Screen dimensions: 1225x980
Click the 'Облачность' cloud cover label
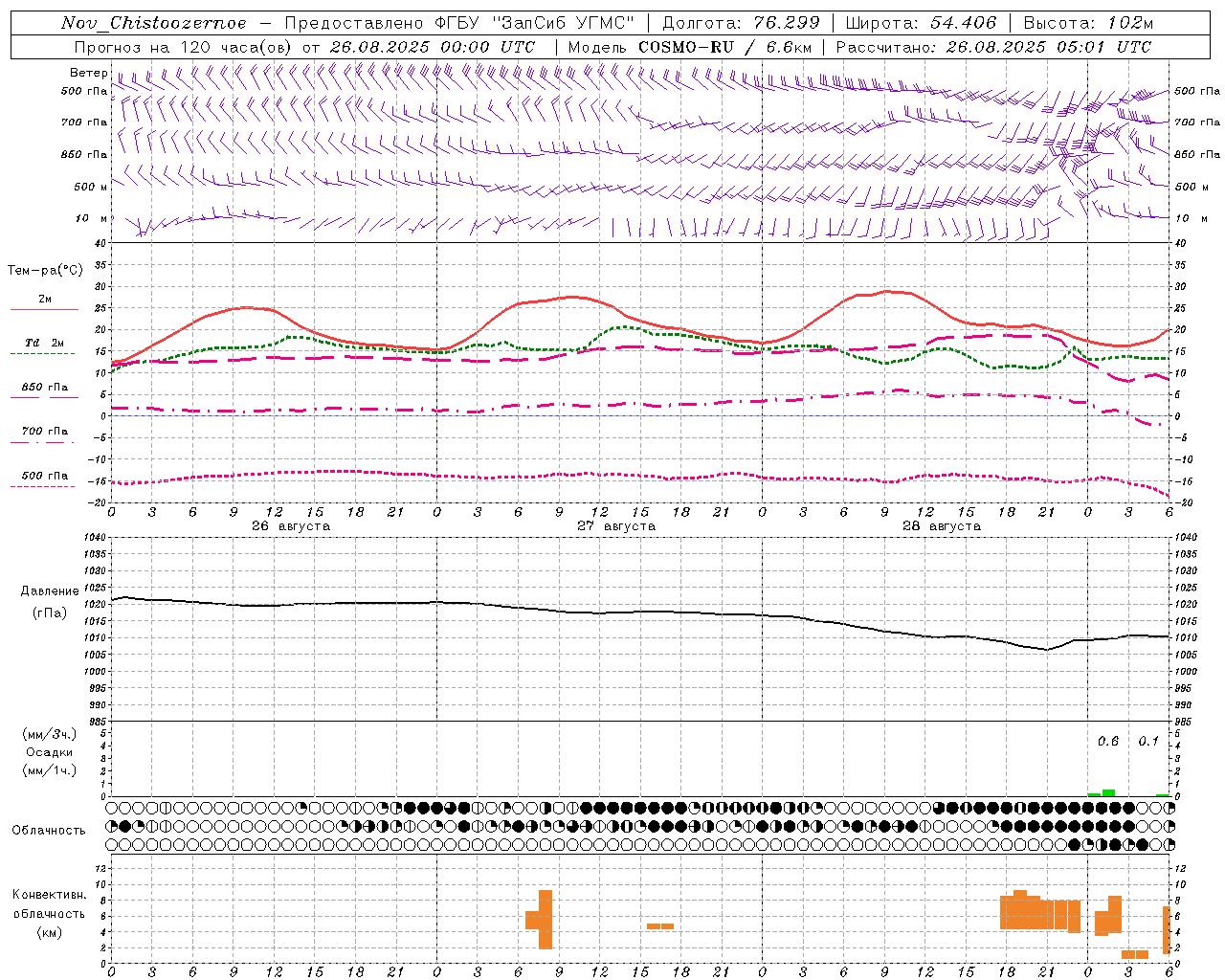click(x=49, y=831)
